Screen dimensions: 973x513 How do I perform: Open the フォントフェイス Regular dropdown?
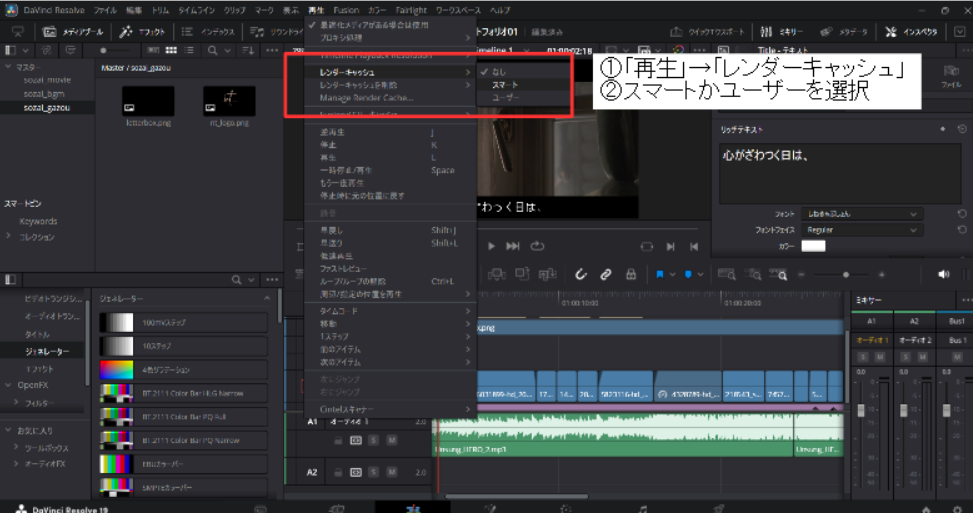tap(862, 230)
